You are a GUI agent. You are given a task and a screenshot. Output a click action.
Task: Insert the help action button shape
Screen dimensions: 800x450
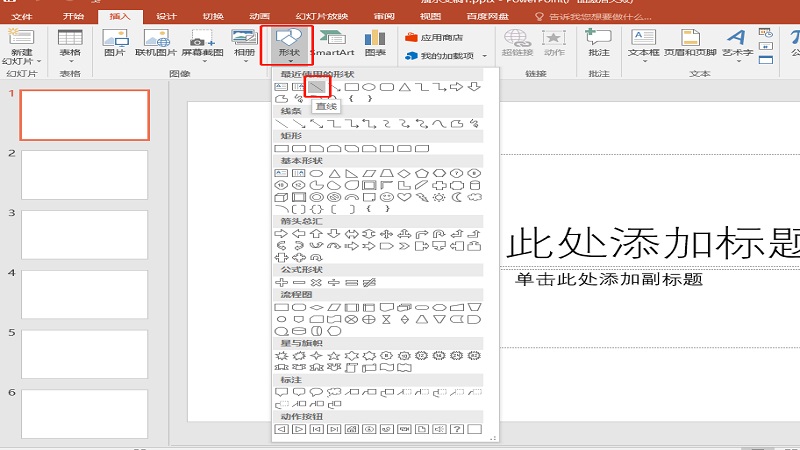pos(457,429)
